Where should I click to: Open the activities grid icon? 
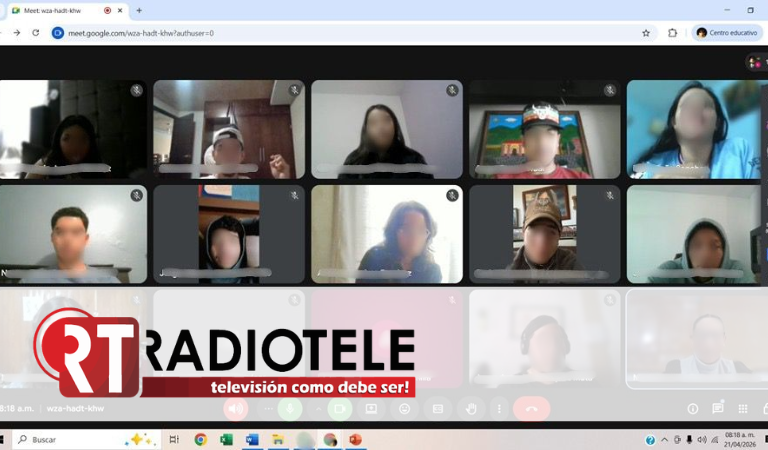pyautogui.click(x=742, y=408)
